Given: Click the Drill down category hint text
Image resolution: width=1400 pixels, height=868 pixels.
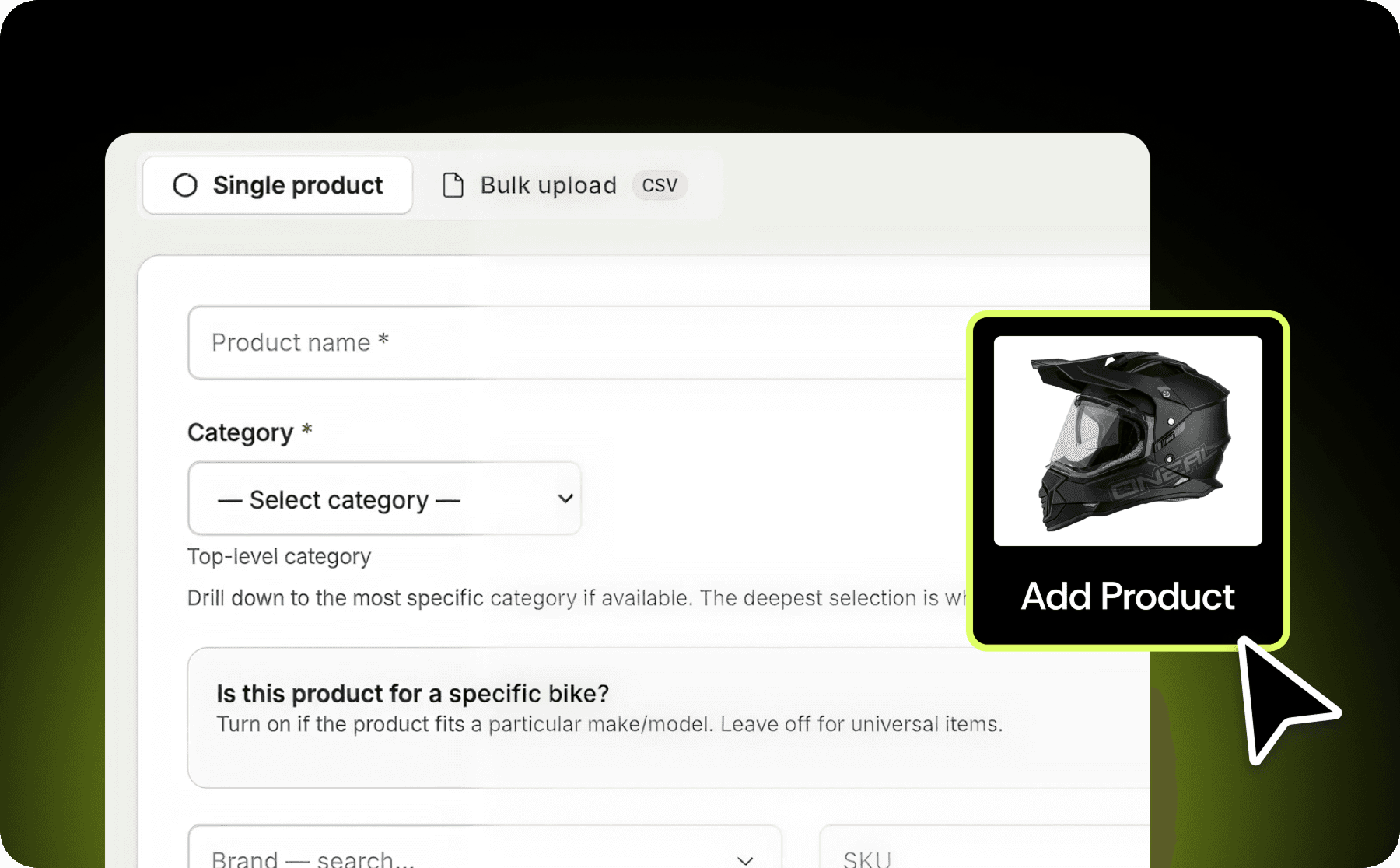Looking at the screenshot, I should coord(576,598).
